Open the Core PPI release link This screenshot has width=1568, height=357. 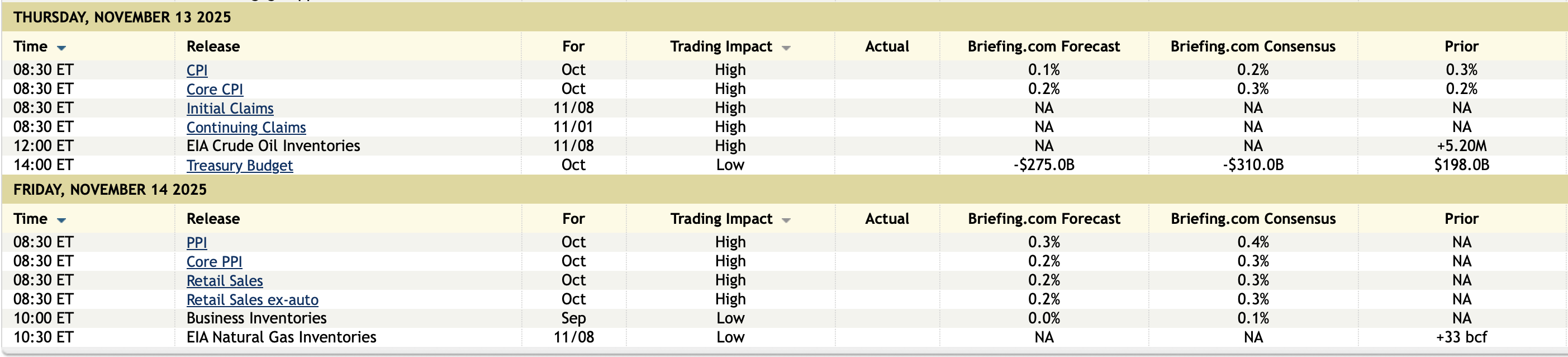click(x=214, y=261)
